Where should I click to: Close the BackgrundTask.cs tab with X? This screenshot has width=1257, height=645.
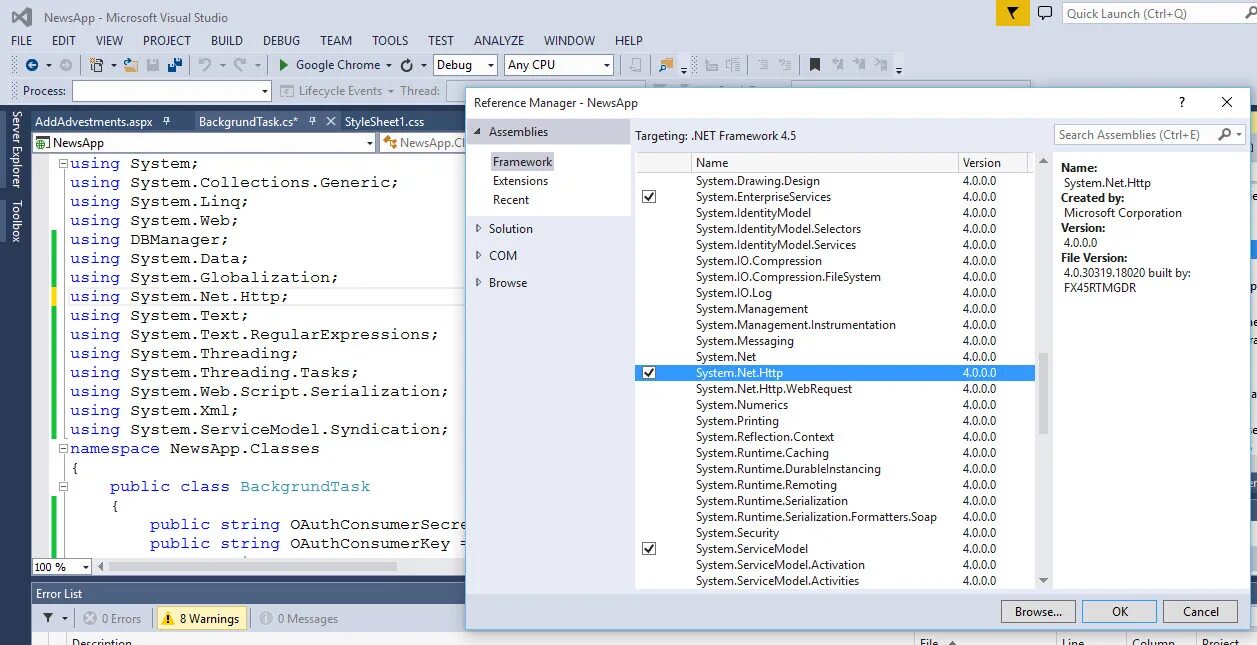coord(330,121)
